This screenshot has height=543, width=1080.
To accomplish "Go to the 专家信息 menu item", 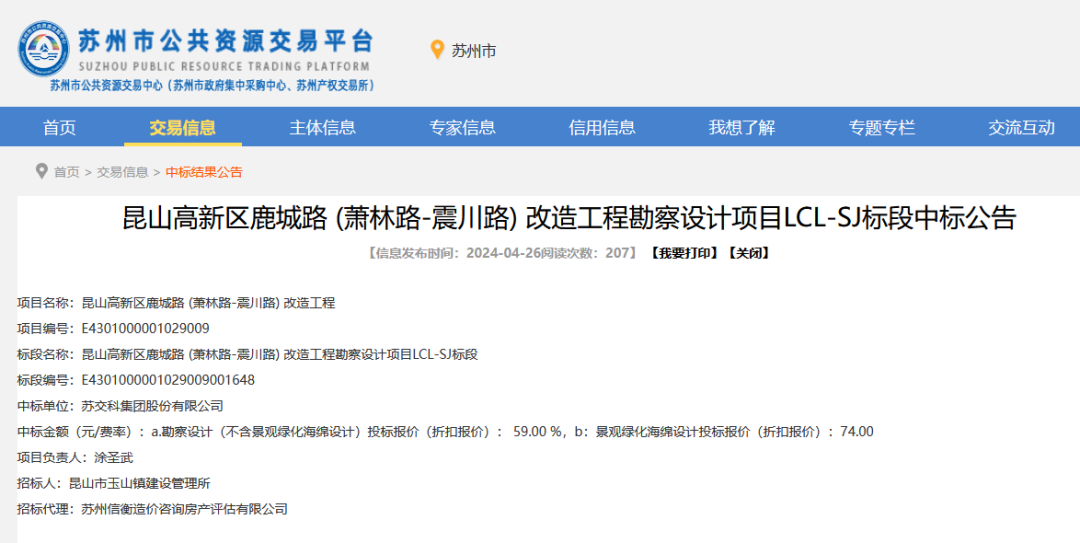I will 462,127.
